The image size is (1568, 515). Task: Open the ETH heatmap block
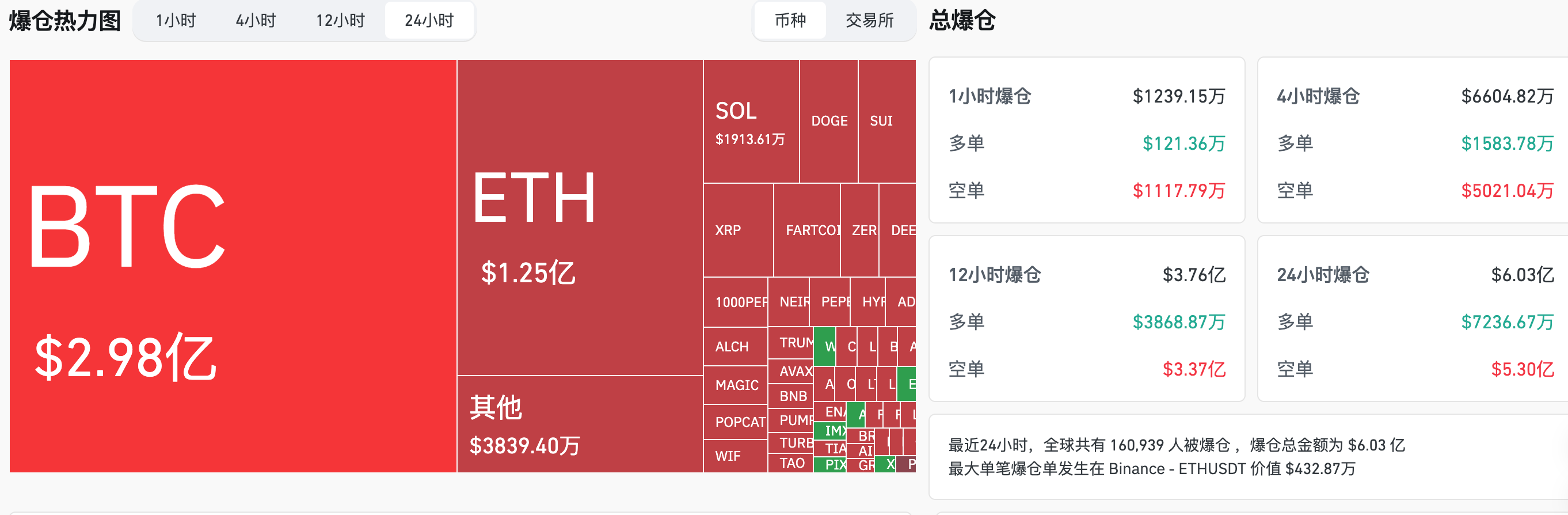580,217
